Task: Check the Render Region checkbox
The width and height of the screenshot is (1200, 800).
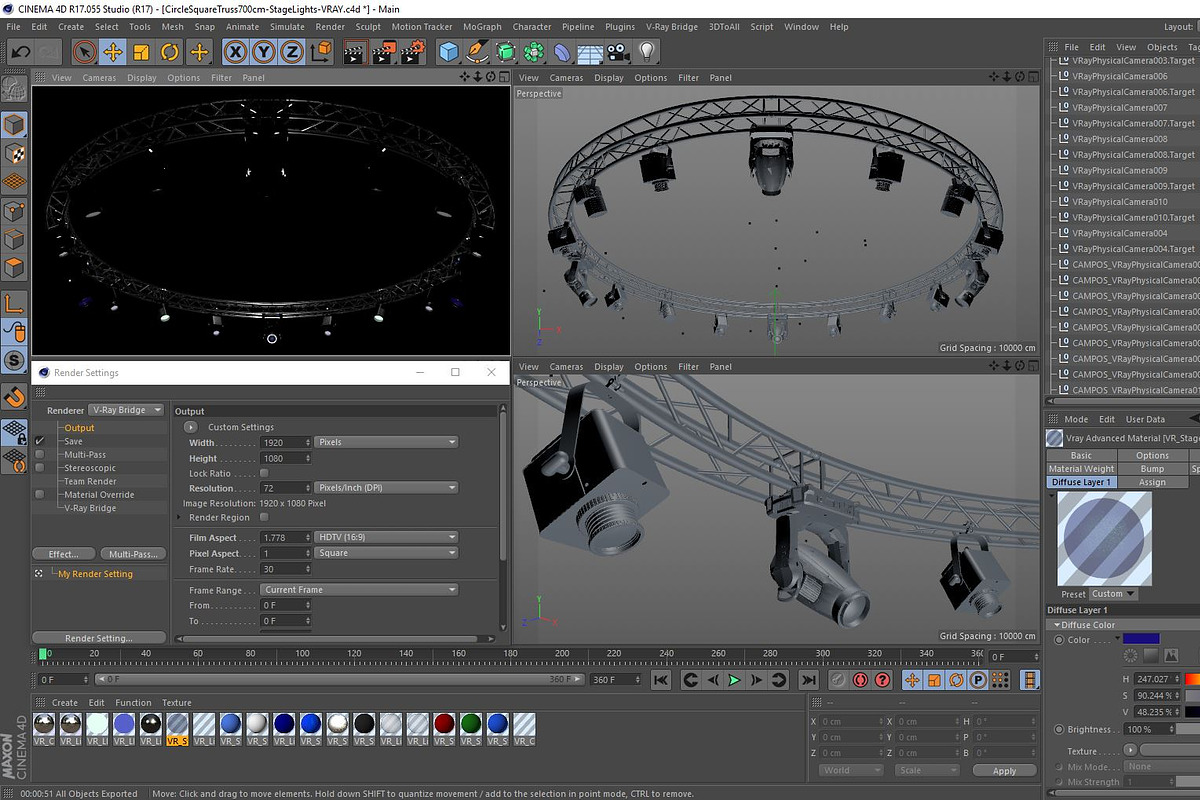Action: 264,517
